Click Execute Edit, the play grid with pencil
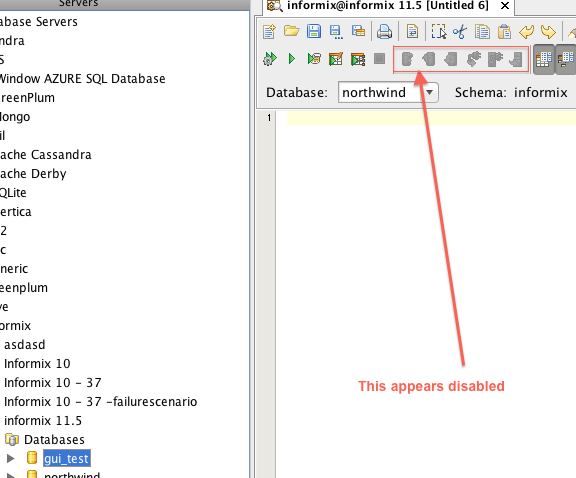 click(x=336, y=59)
